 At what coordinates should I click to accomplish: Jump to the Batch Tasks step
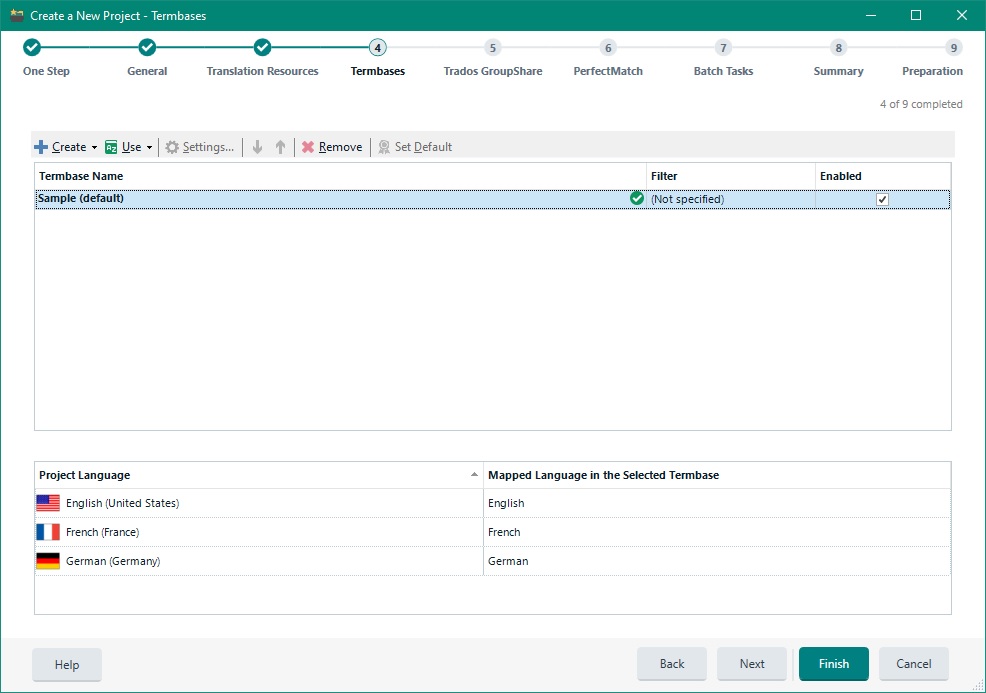click(x=723, y=48)
